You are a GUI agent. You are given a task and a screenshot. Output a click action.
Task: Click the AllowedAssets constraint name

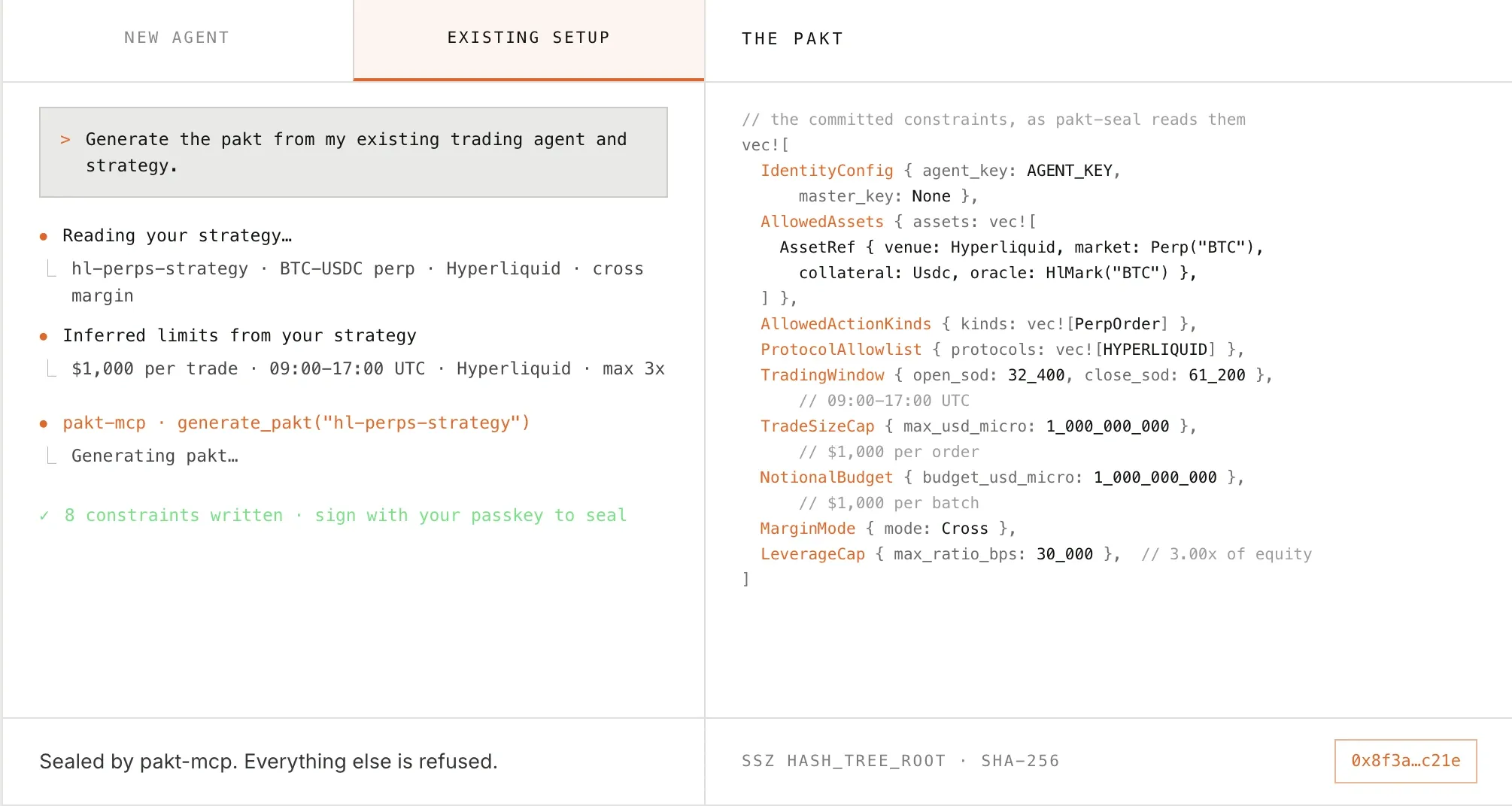822,222
